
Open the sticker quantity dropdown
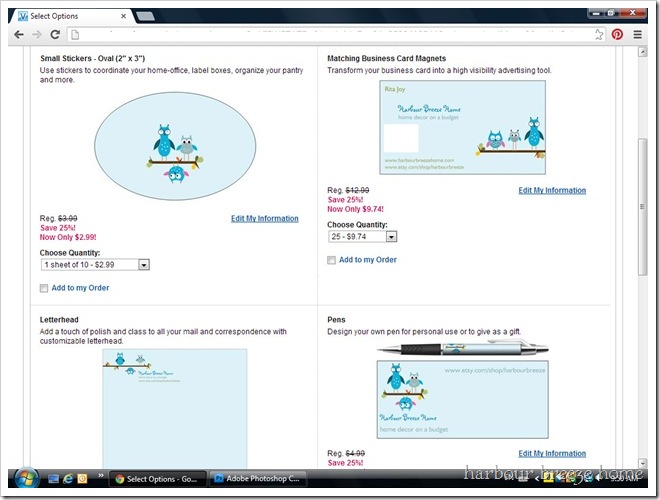(95, 265)
